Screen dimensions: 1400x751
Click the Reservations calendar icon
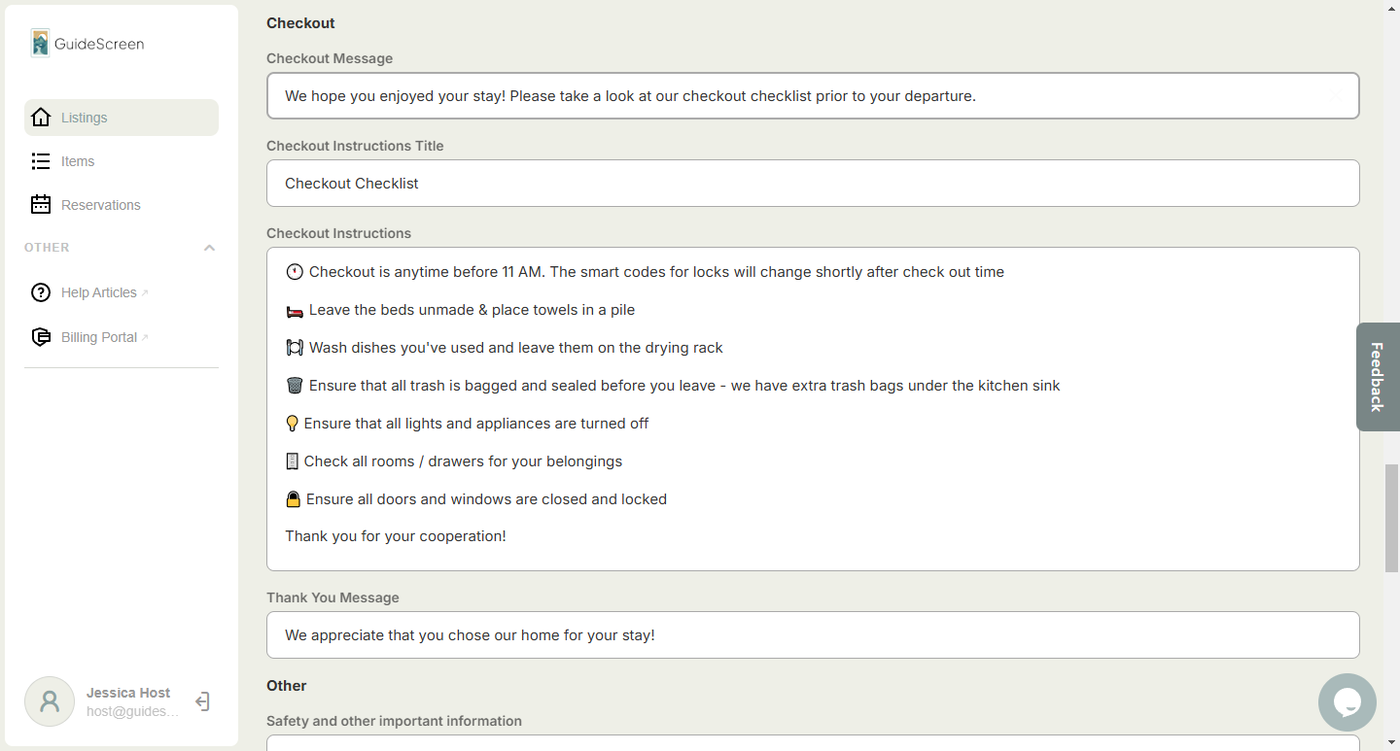click(41, 205)
